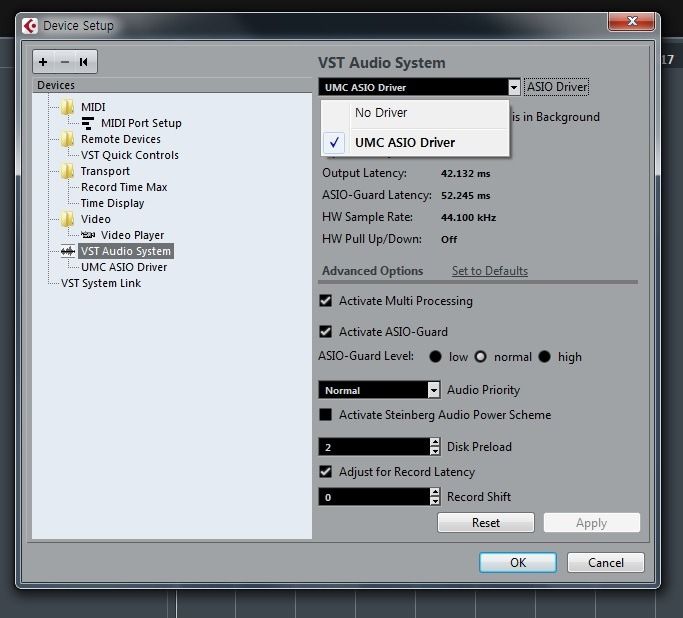683x618 pixels.
Task: Click the Disk Preload value field
Action: click(x=374, y=447)
